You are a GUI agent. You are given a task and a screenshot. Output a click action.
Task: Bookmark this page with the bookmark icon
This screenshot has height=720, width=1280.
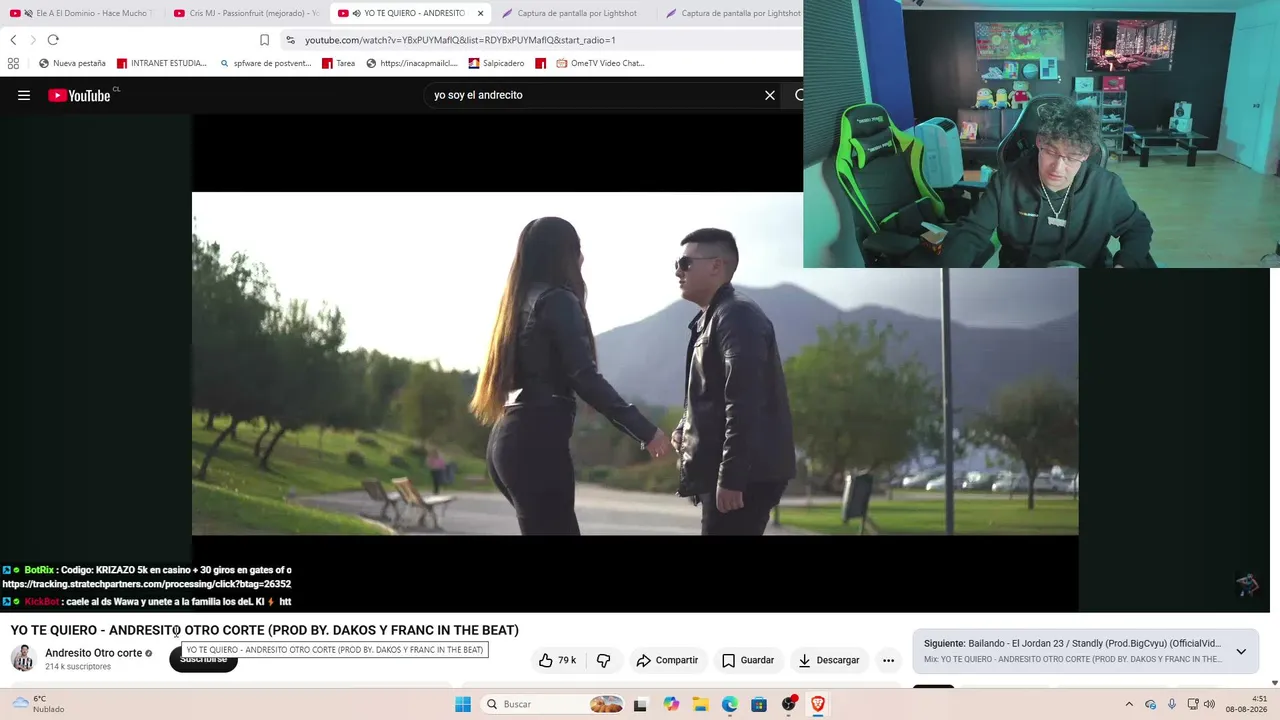point(264,40)
